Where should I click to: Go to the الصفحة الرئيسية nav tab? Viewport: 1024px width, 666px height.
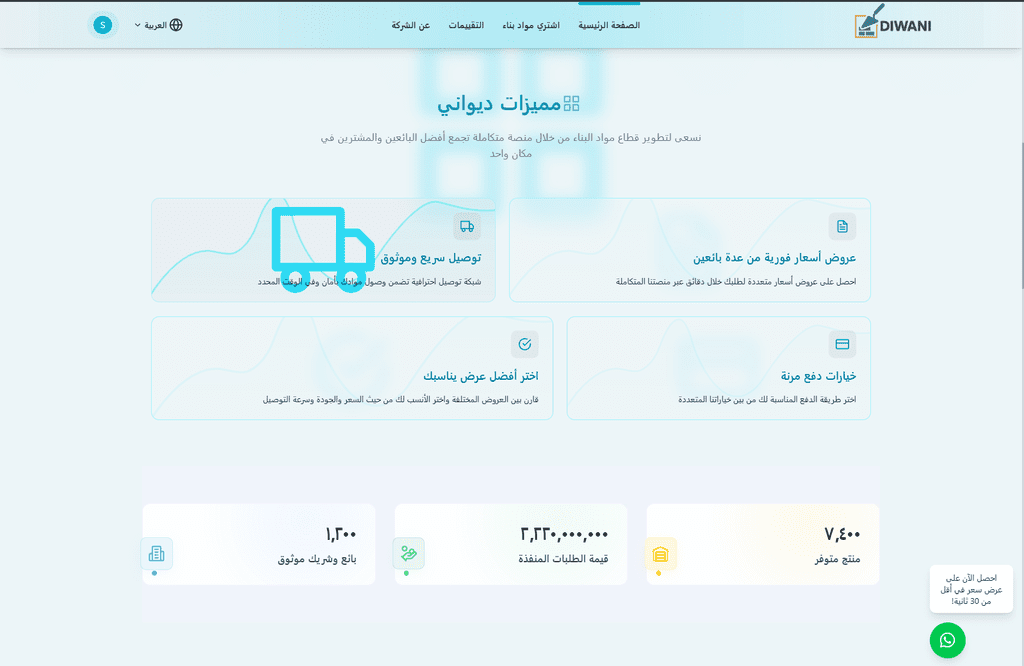(x=609, y=25)
